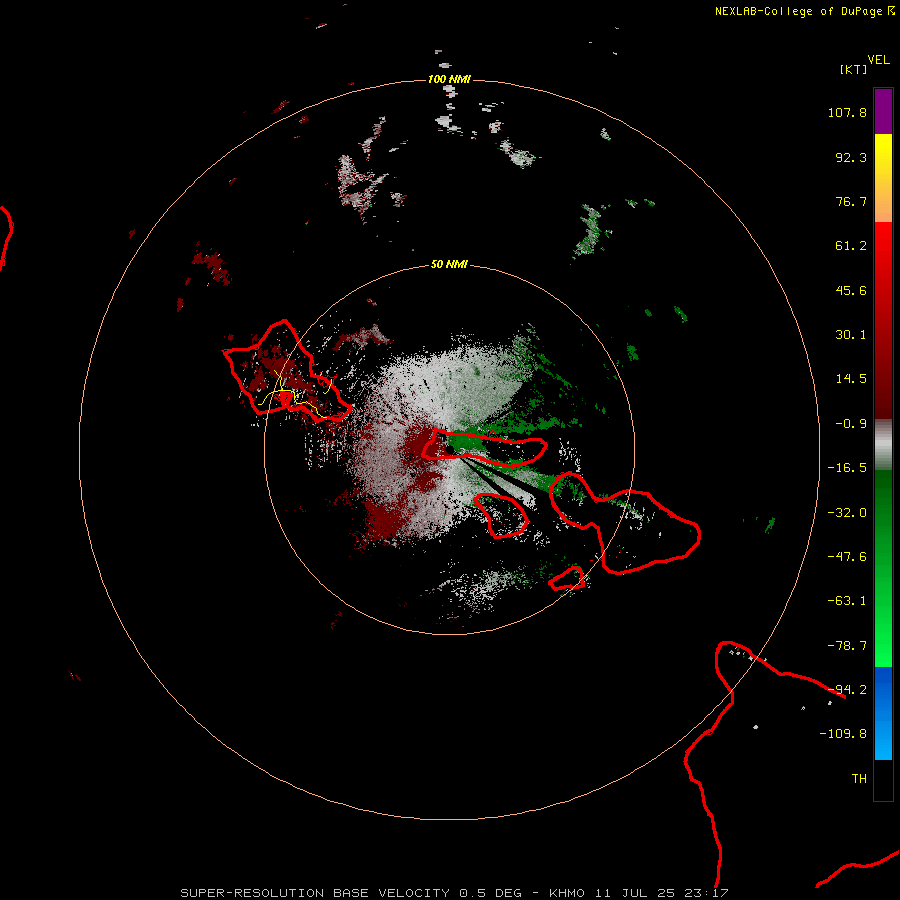Click the -0.9 legend value

click(x=851, y=424)
